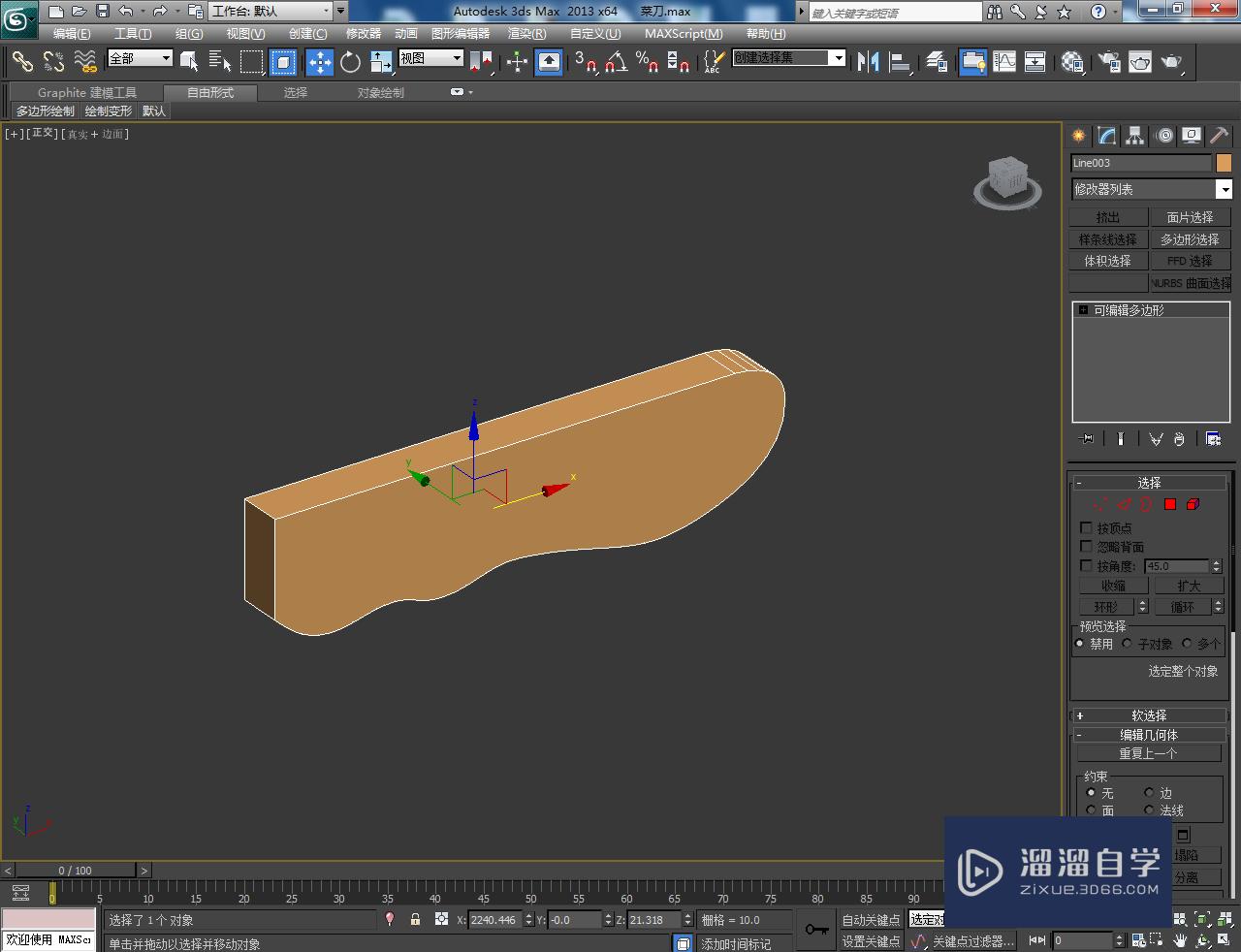Image resolution: width=1241 pixels, height=952 pixels.
Task: Select the 禁用 preview radio button
Action: (x=1080, y=644)
